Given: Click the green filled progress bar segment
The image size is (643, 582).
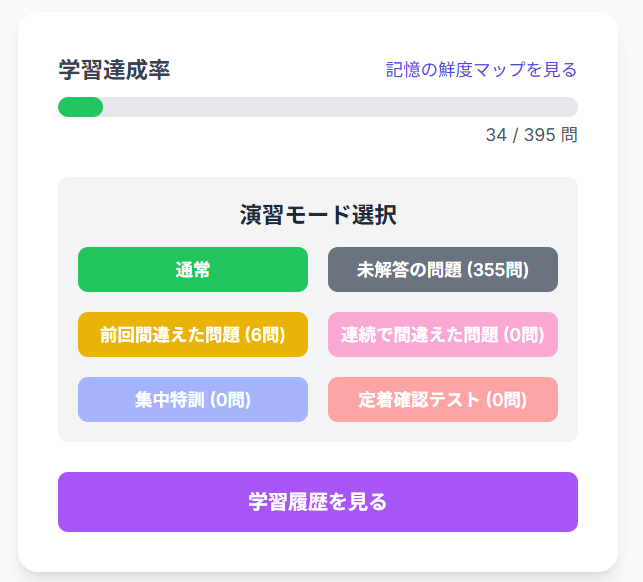Looking at the screenshot, I should [81, 107].
